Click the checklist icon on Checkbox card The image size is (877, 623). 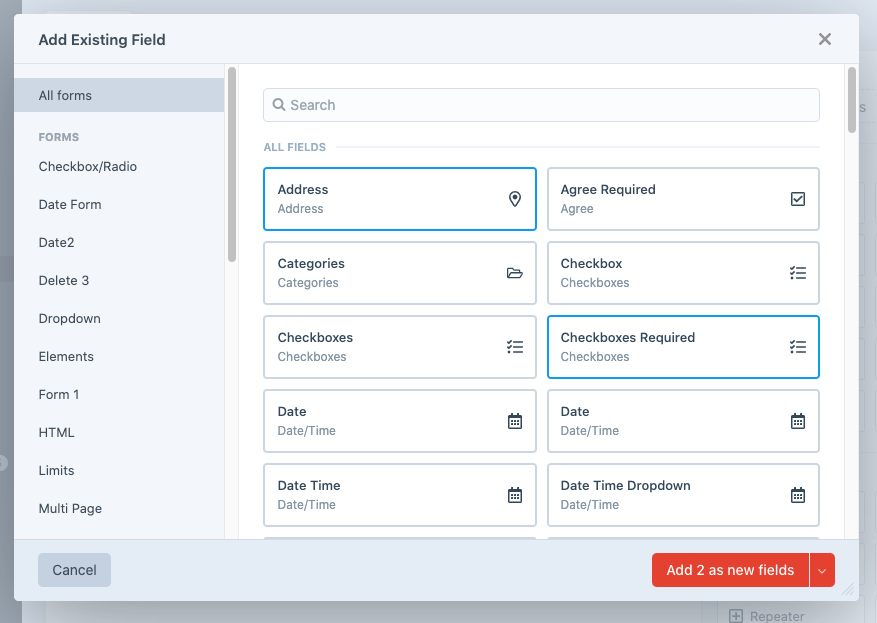tap(798, 273)
